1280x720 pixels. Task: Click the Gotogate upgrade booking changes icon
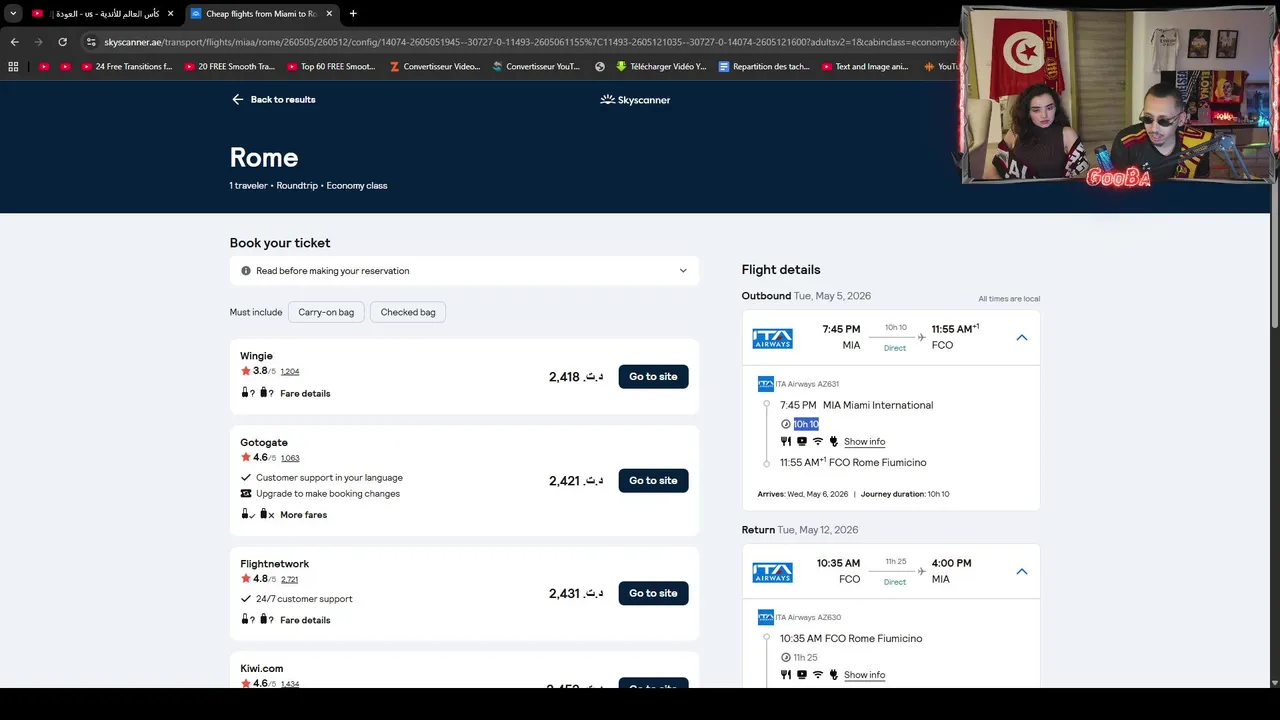point(246,494)
